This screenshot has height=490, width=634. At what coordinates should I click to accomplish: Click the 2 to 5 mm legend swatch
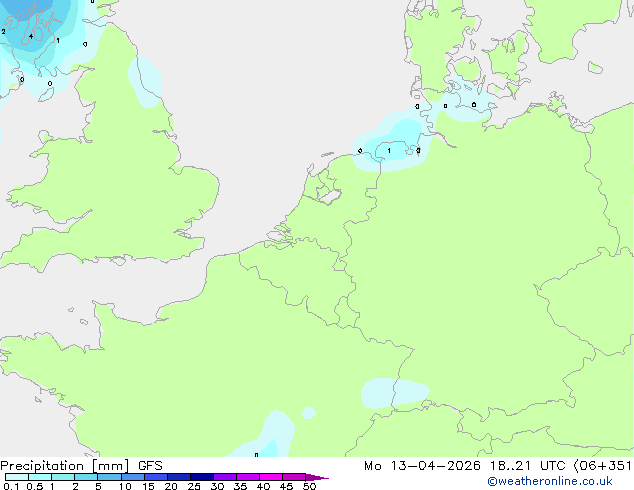click(x=86, y=477)
